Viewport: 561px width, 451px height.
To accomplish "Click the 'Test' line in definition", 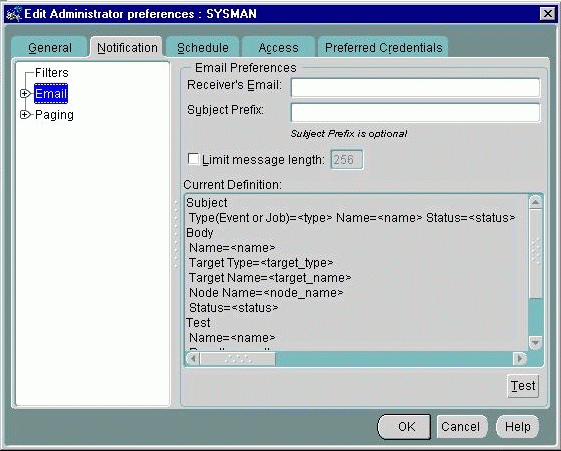I will tap(198, 323).
